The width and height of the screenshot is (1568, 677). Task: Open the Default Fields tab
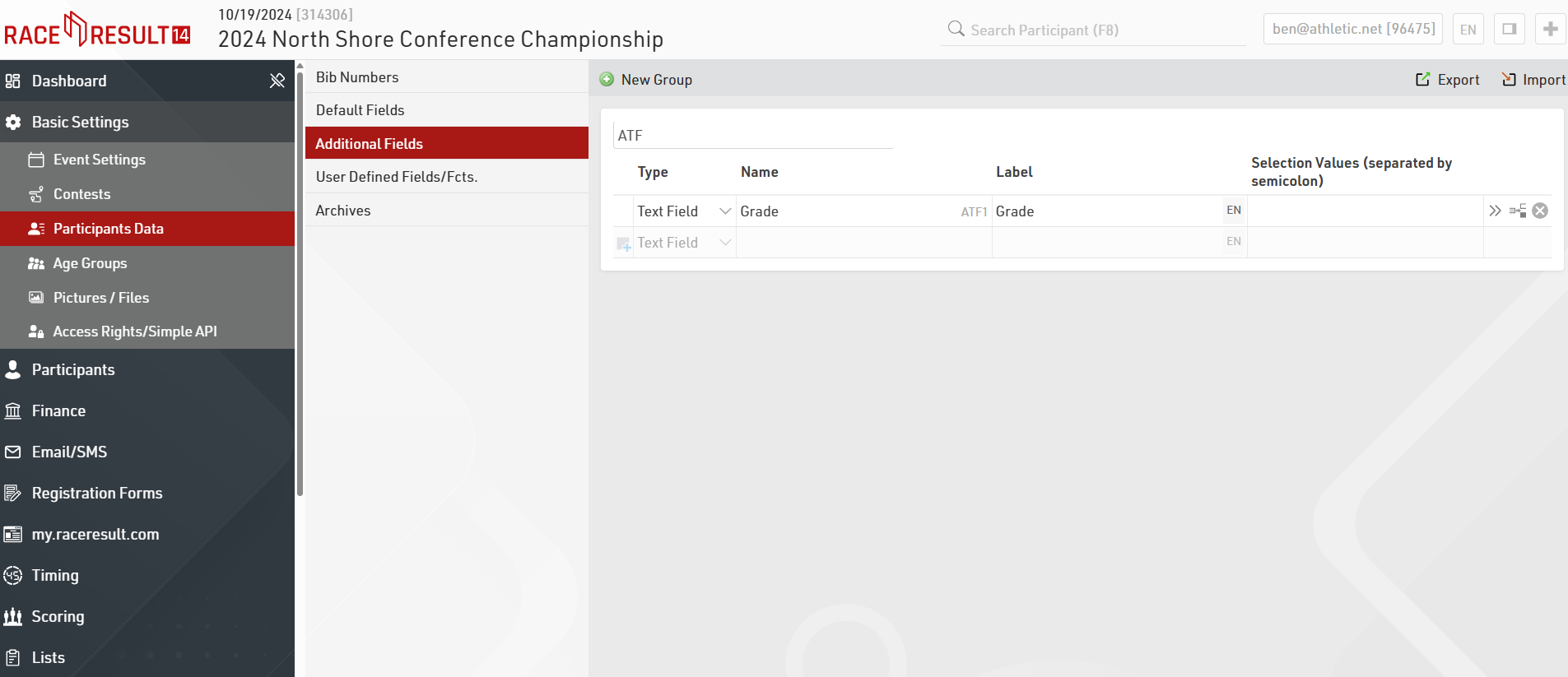point(361,110)
